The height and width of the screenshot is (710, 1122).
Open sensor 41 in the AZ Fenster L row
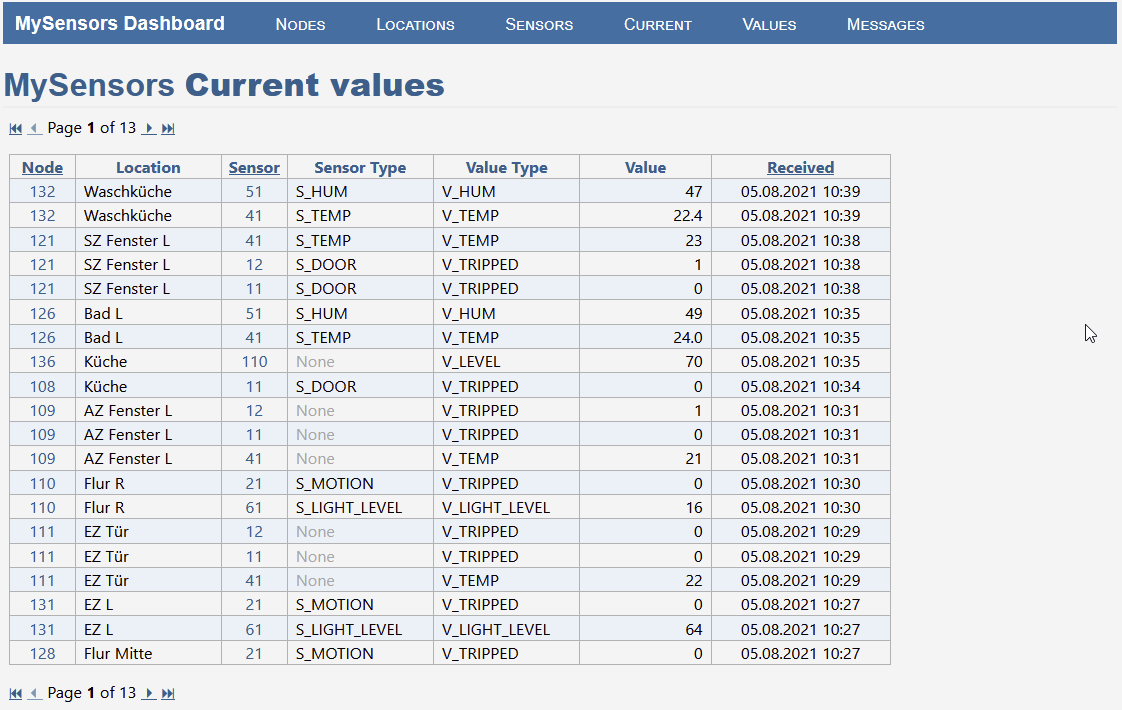tap(254, 459)
